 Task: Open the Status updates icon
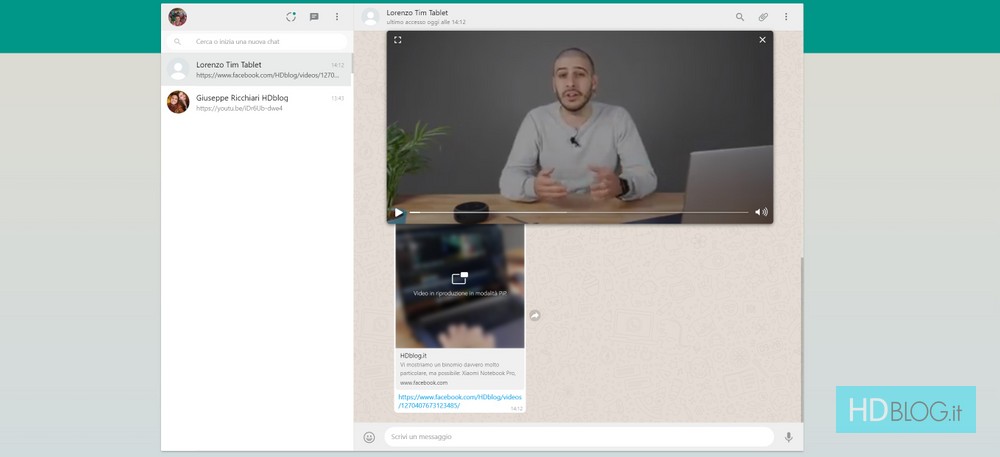pyautogui.click(x=291, y=17)
